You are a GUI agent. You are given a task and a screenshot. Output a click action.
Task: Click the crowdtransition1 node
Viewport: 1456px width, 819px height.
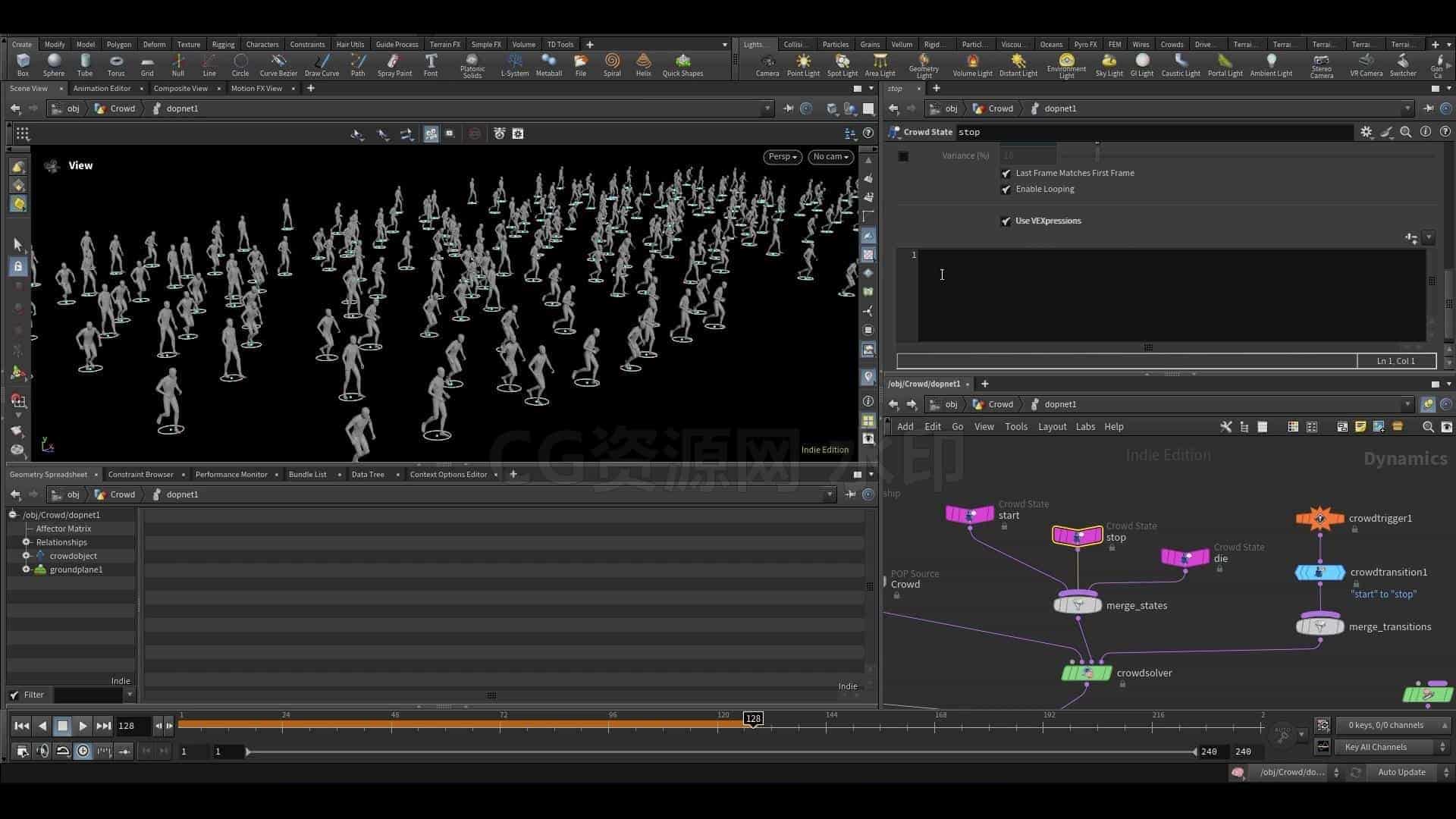pyautogui.click(x=1319, y=573)
